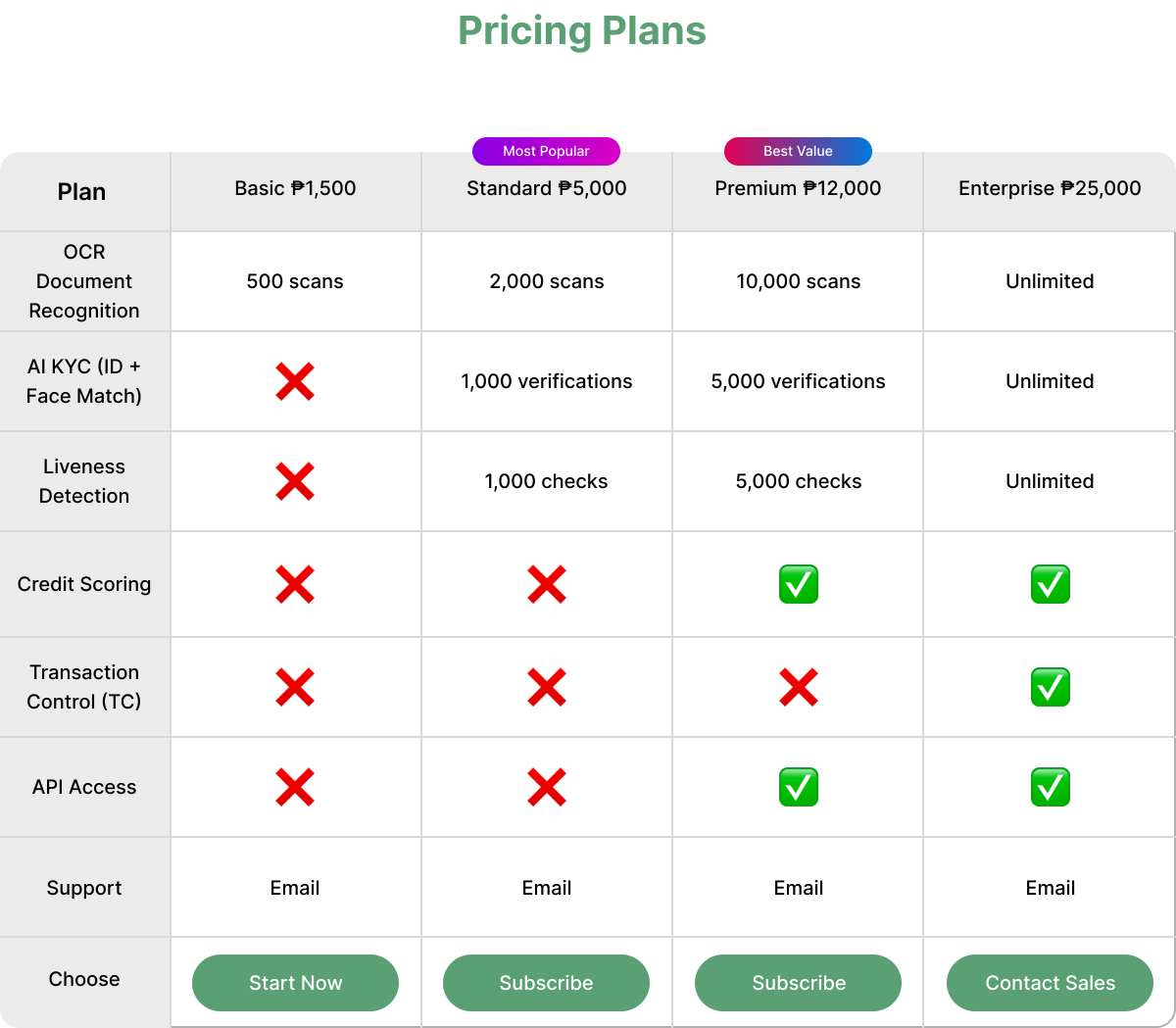Click the red X for Basic API Access

pos(295,787)
